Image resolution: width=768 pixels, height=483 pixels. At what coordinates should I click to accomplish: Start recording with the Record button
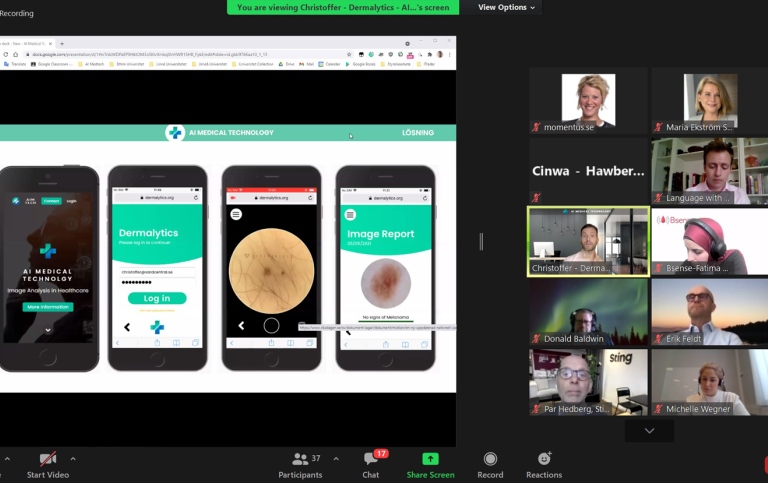coord(490,465)
